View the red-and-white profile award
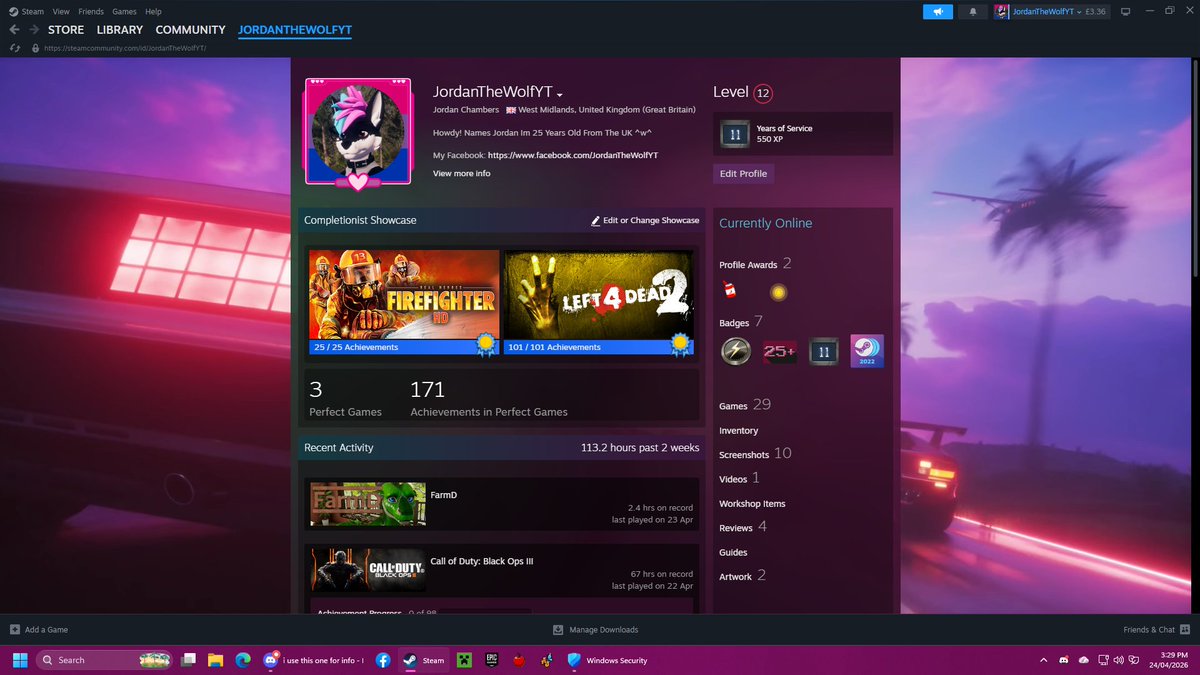 click(x=729, y=290)
